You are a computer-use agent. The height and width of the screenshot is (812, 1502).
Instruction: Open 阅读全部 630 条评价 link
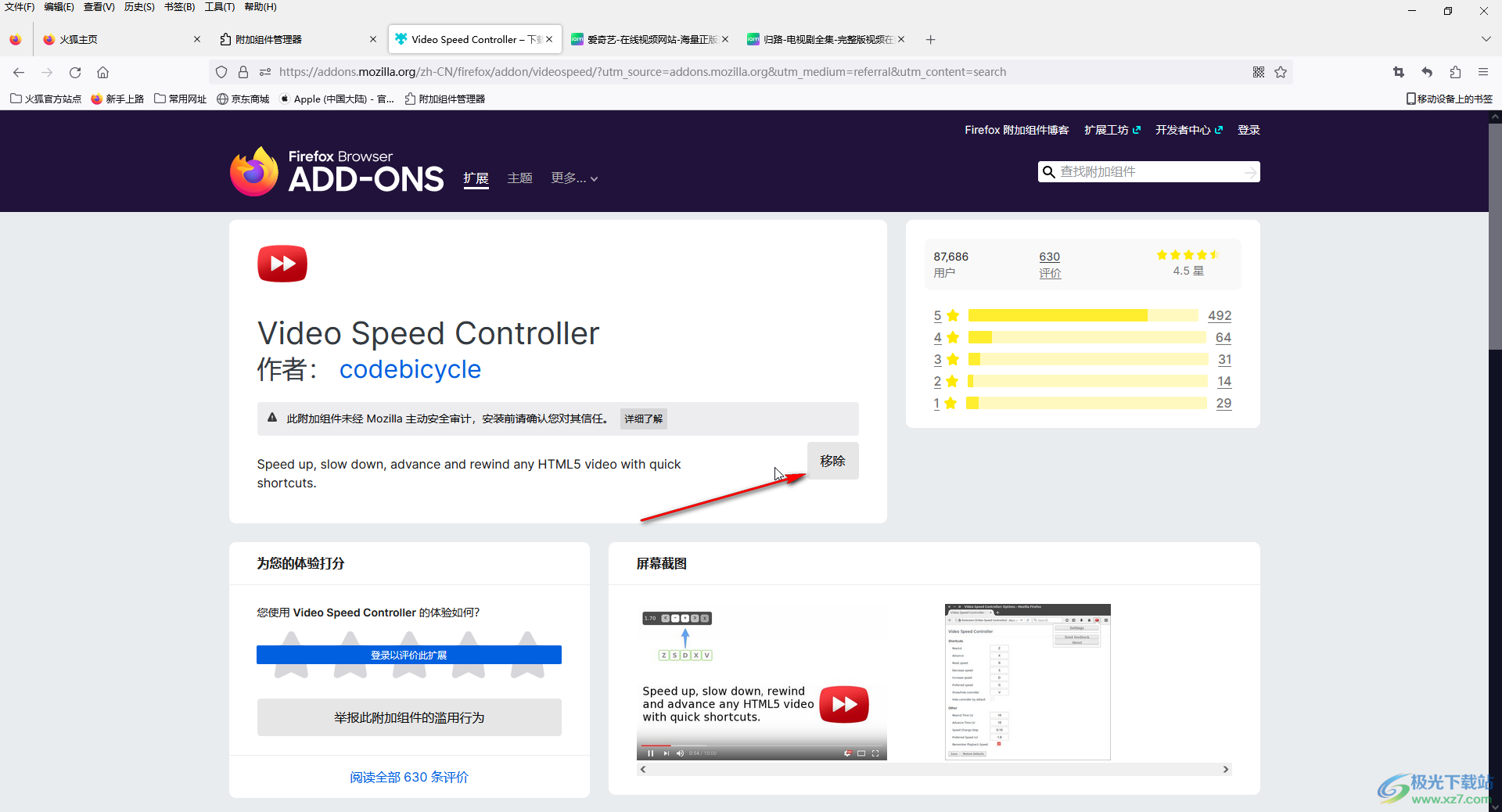coord(409,777)
